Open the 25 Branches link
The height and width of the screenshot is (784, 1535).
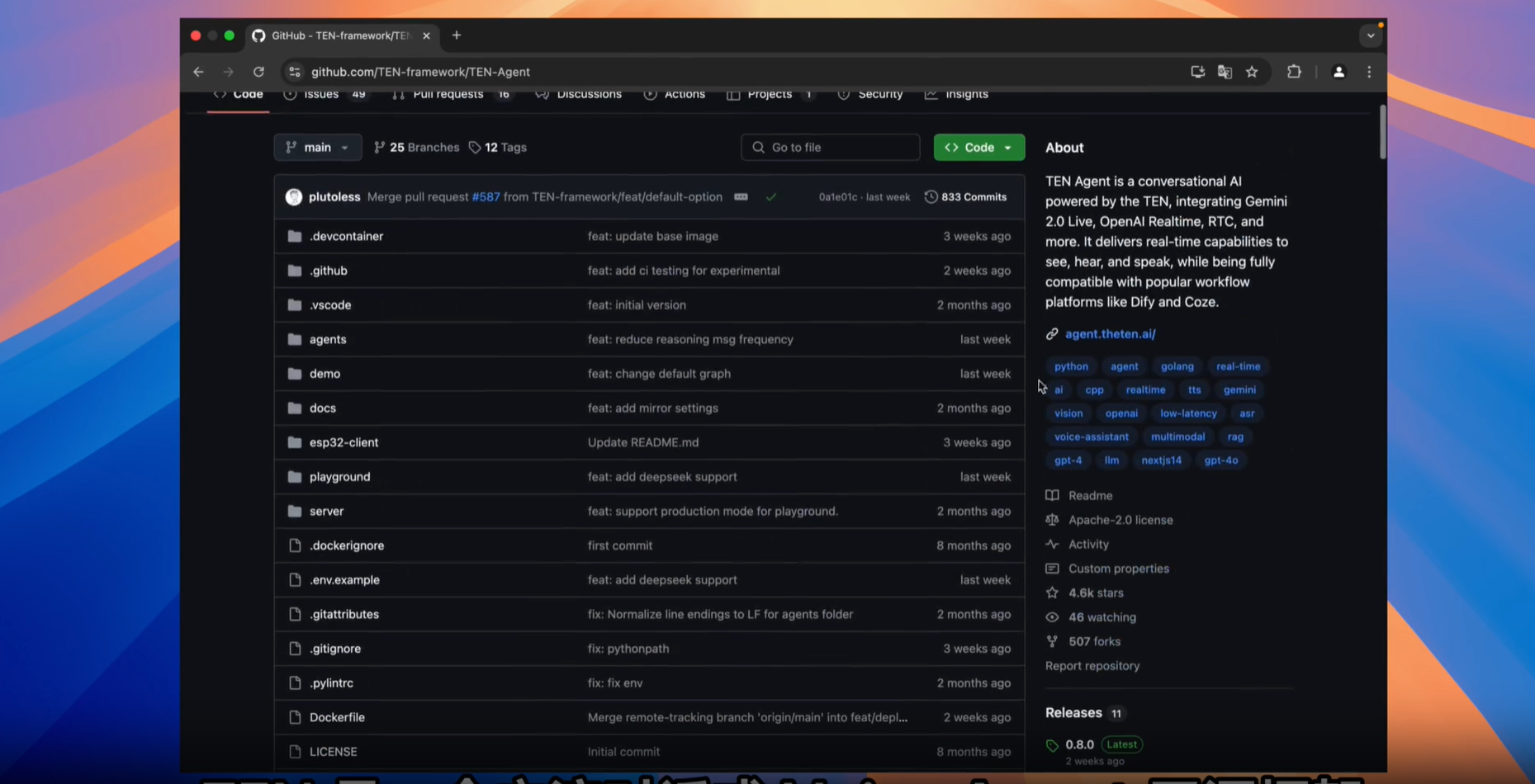click(x=416, y=147)
